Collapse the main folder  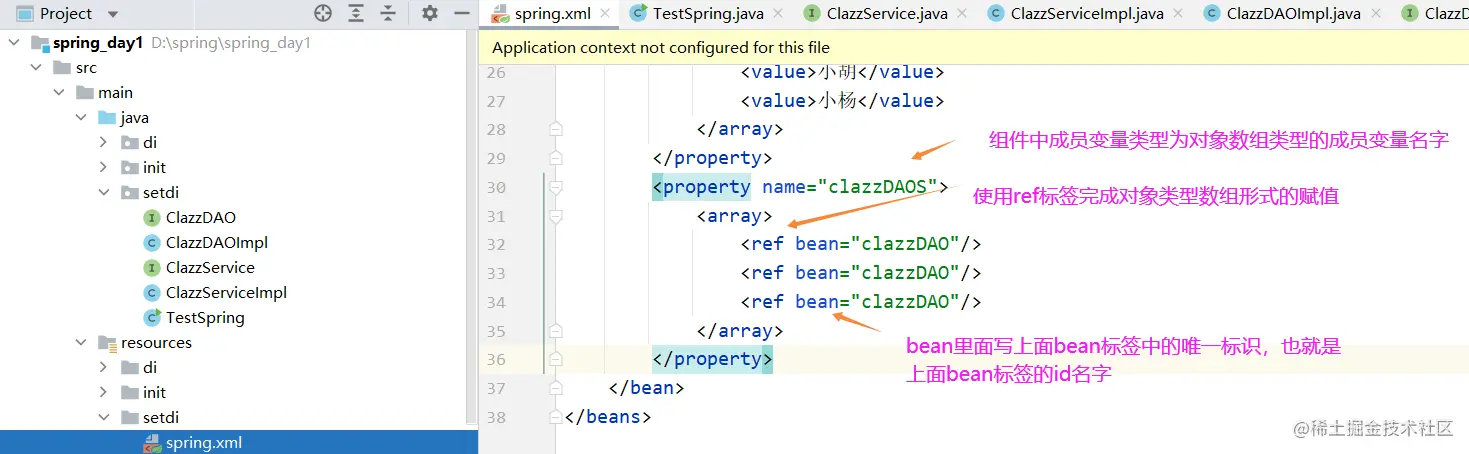[x=59, y=93]
